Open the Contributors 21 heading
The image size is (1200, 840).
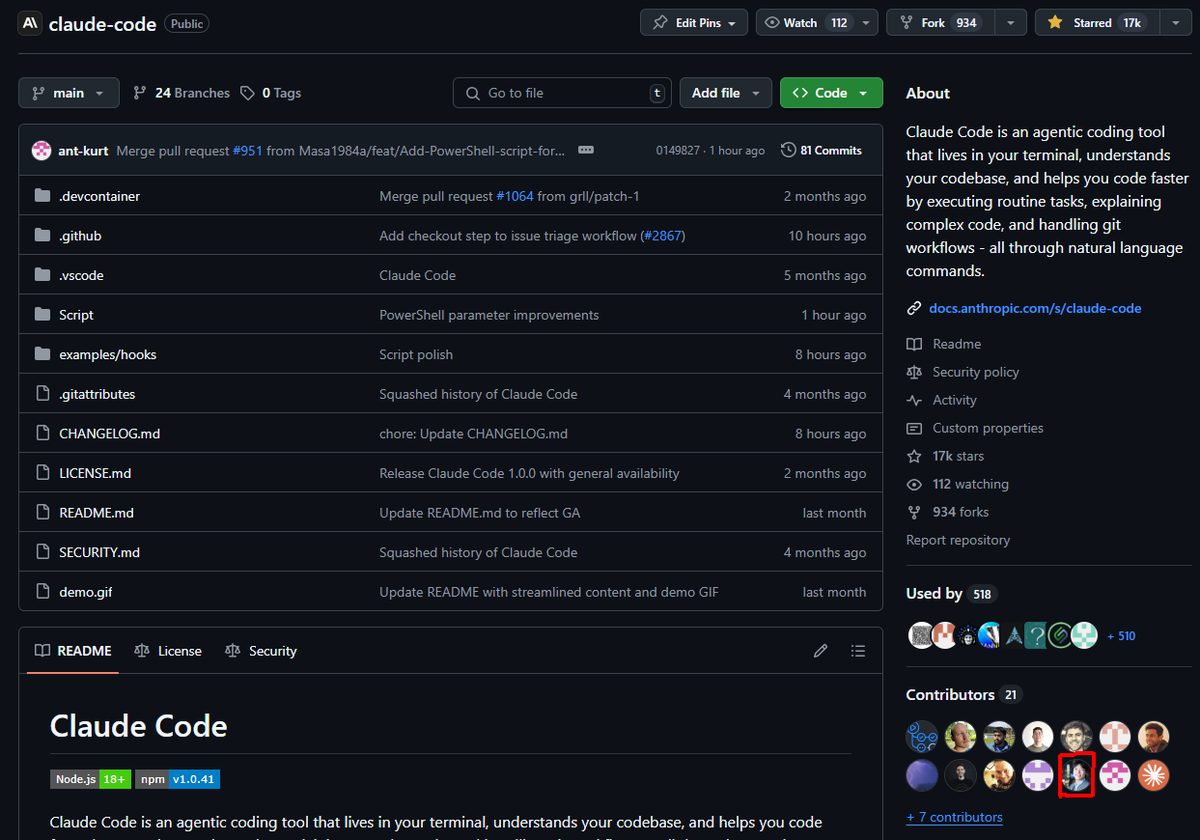click(x=964, y=695)
